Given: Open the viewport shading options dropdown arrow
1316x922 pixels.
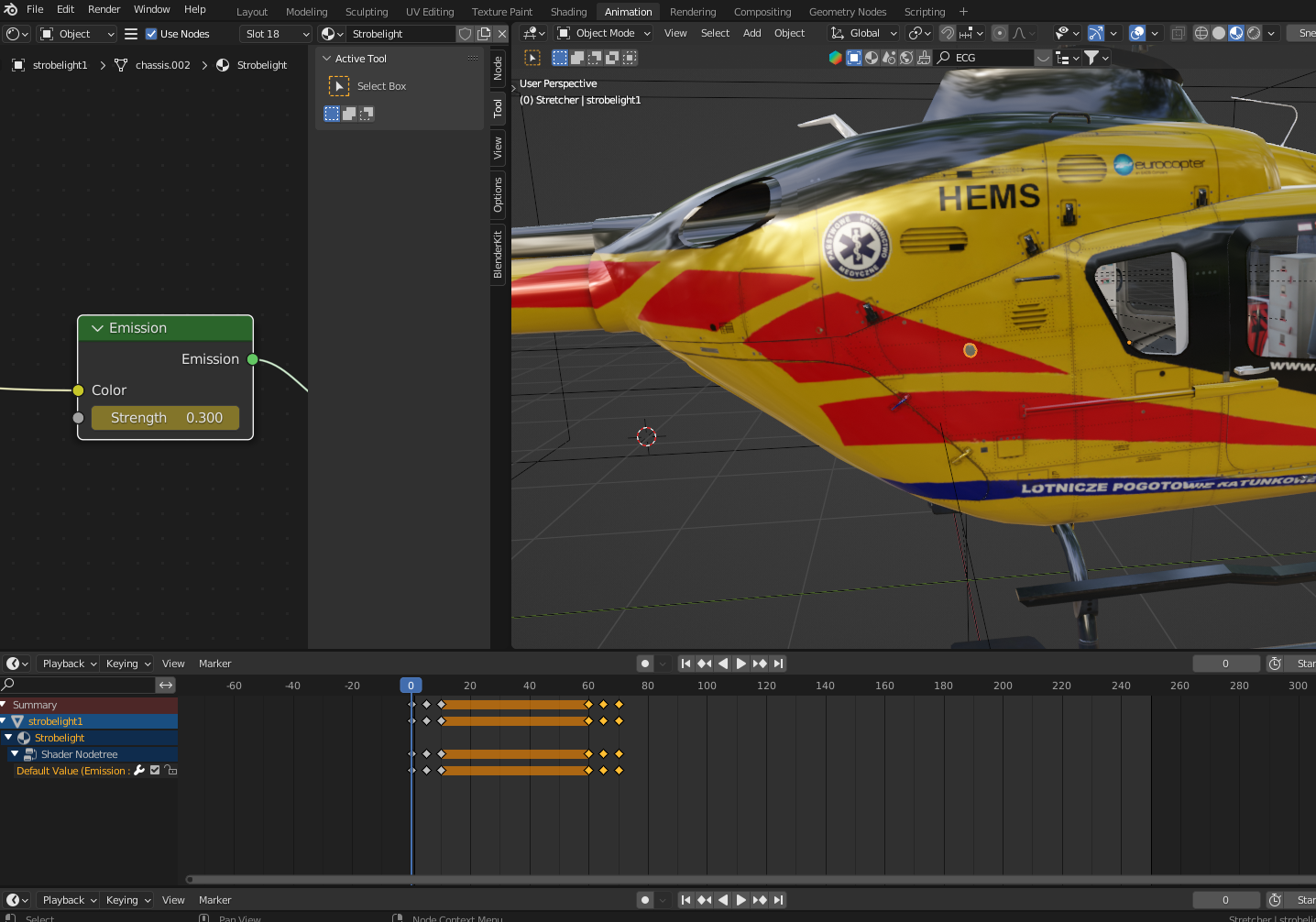Looking at the screenshot, I should pyautogui.click(x=1271, y=33).
